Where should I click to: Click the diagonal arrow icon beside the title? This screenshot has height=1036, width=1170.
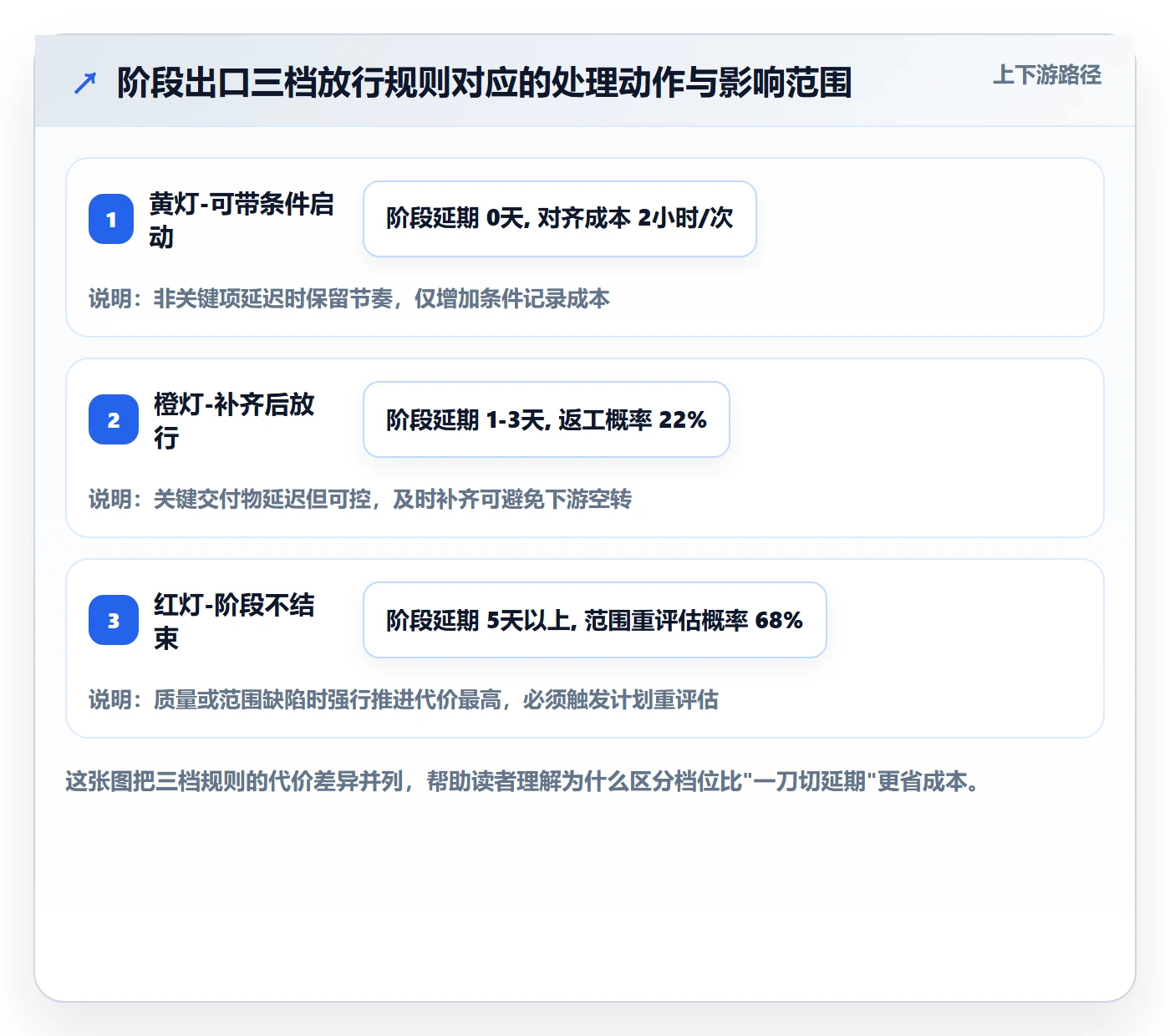[x=84, y=83]
